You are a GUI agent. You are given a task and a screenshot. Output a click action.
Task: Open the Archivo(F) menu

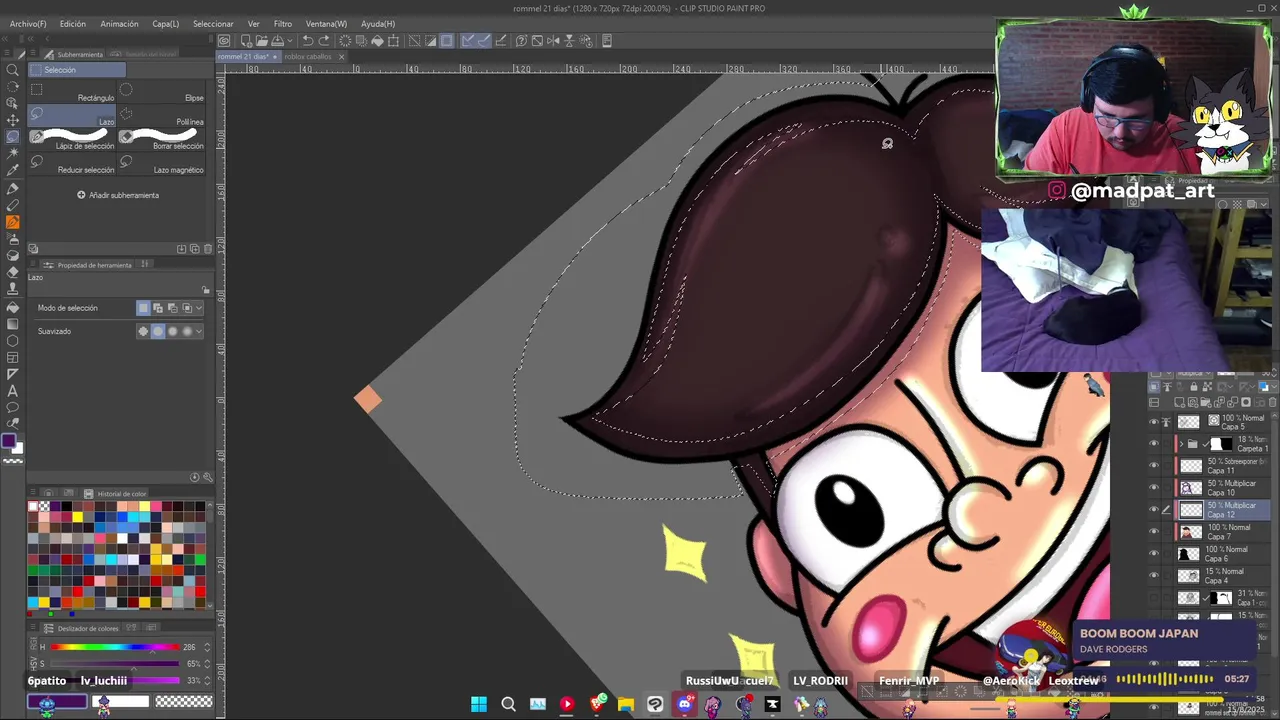click(x=28, y=23)
